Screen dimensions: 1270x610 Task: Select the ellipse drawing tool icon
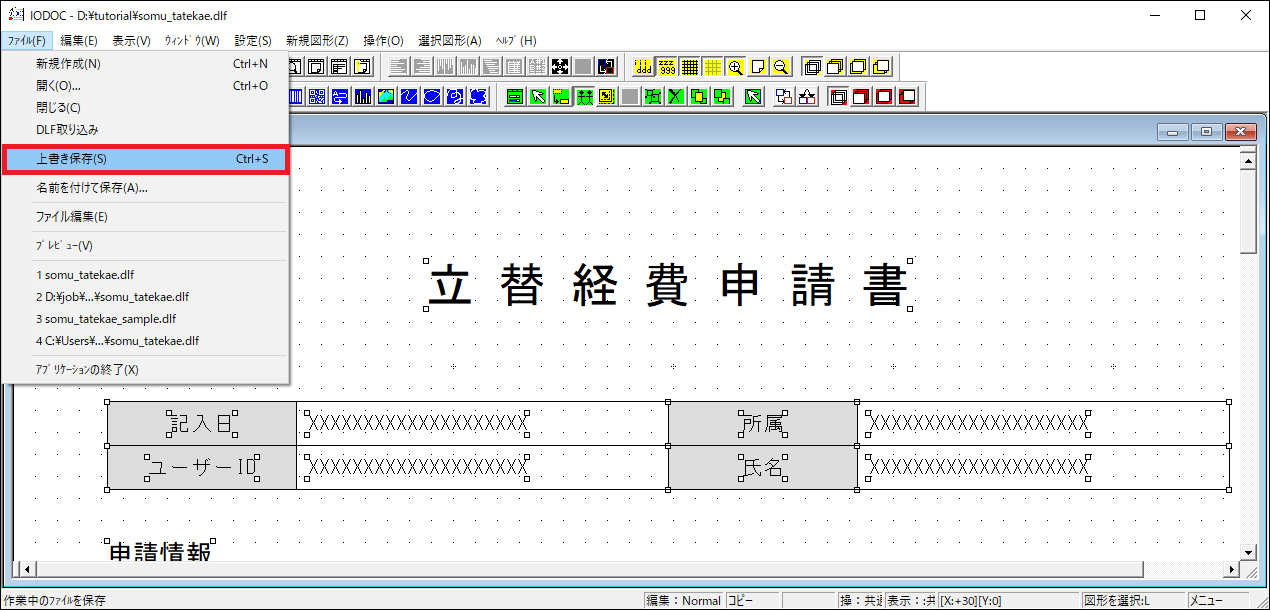point(431,97)
